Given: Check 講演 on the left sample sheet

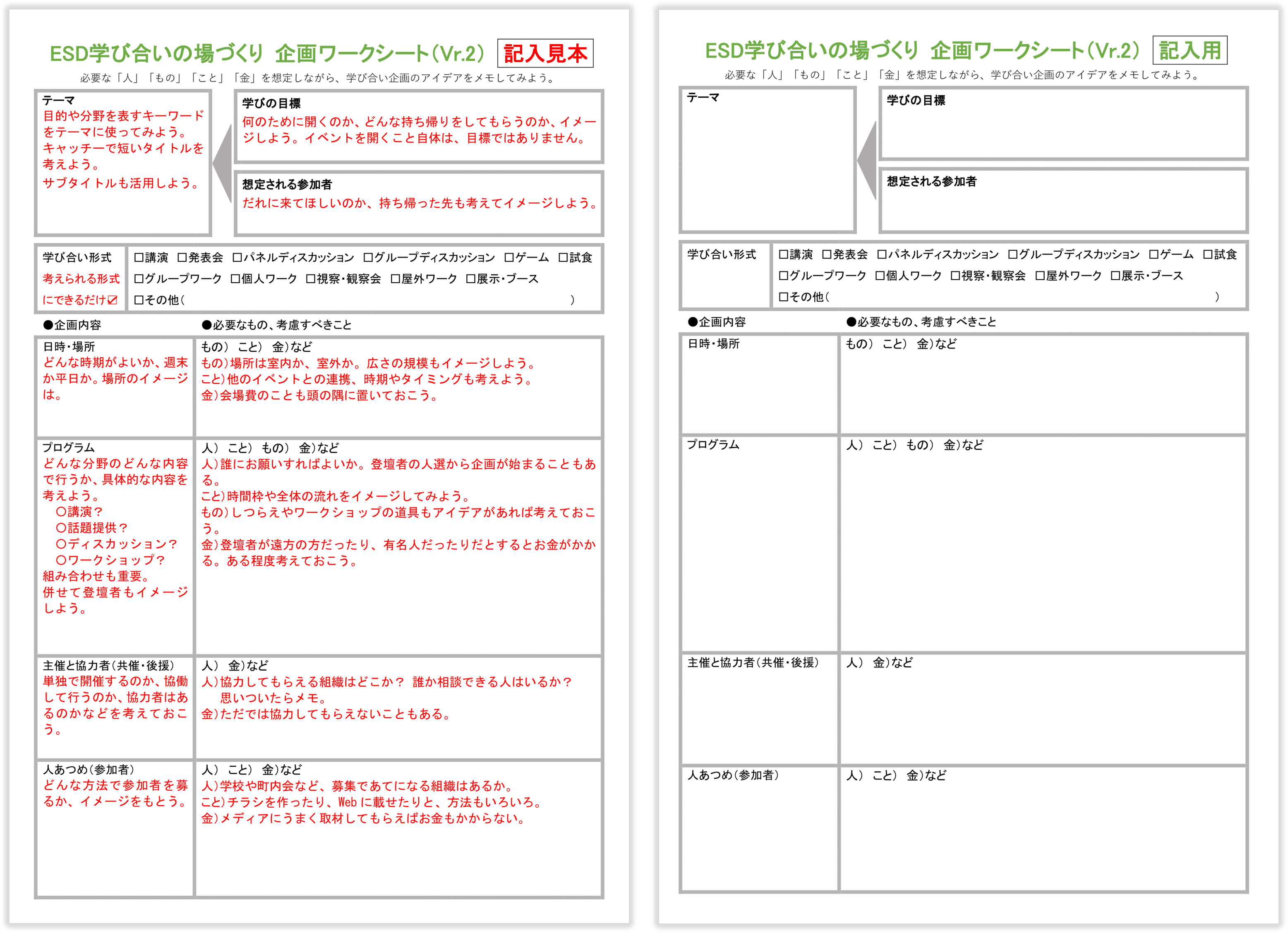Looking at the screenshot, I should pyautogui.click(x=139, y=257).
